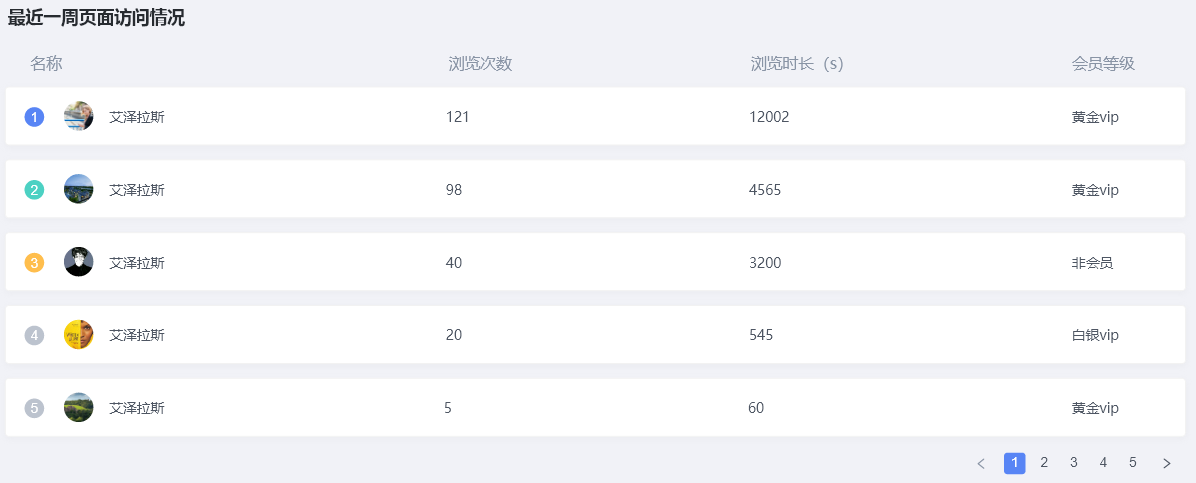The height and width of the screenshot is (483, 1196).
Task: Go to the next page arrow
Action: point(1166,463)
